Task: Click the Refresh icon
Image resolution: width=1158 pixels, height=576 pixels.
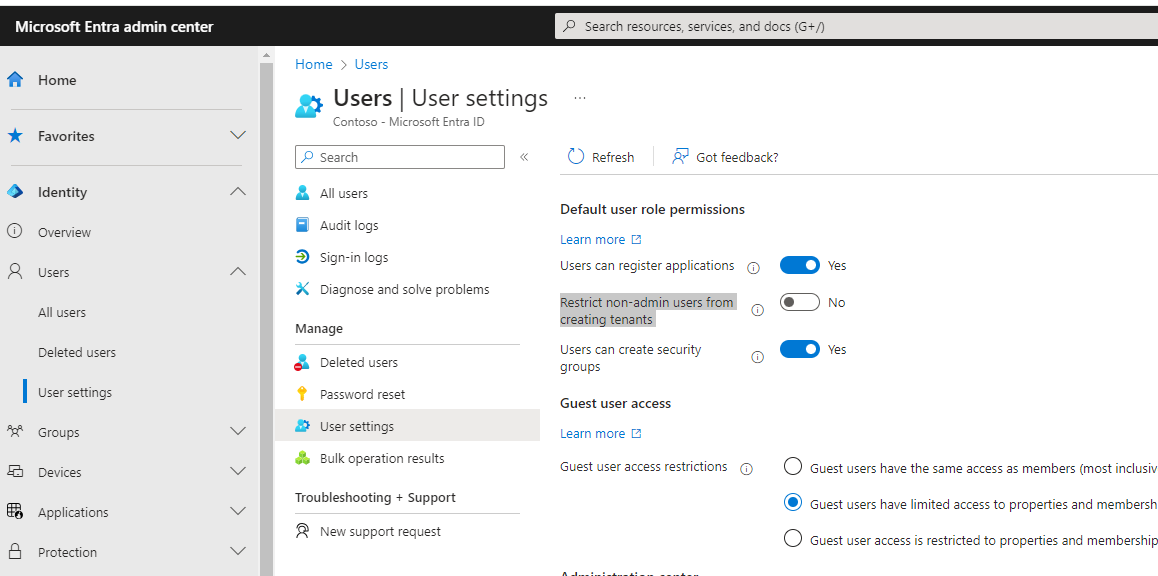Action: (574, 156)
